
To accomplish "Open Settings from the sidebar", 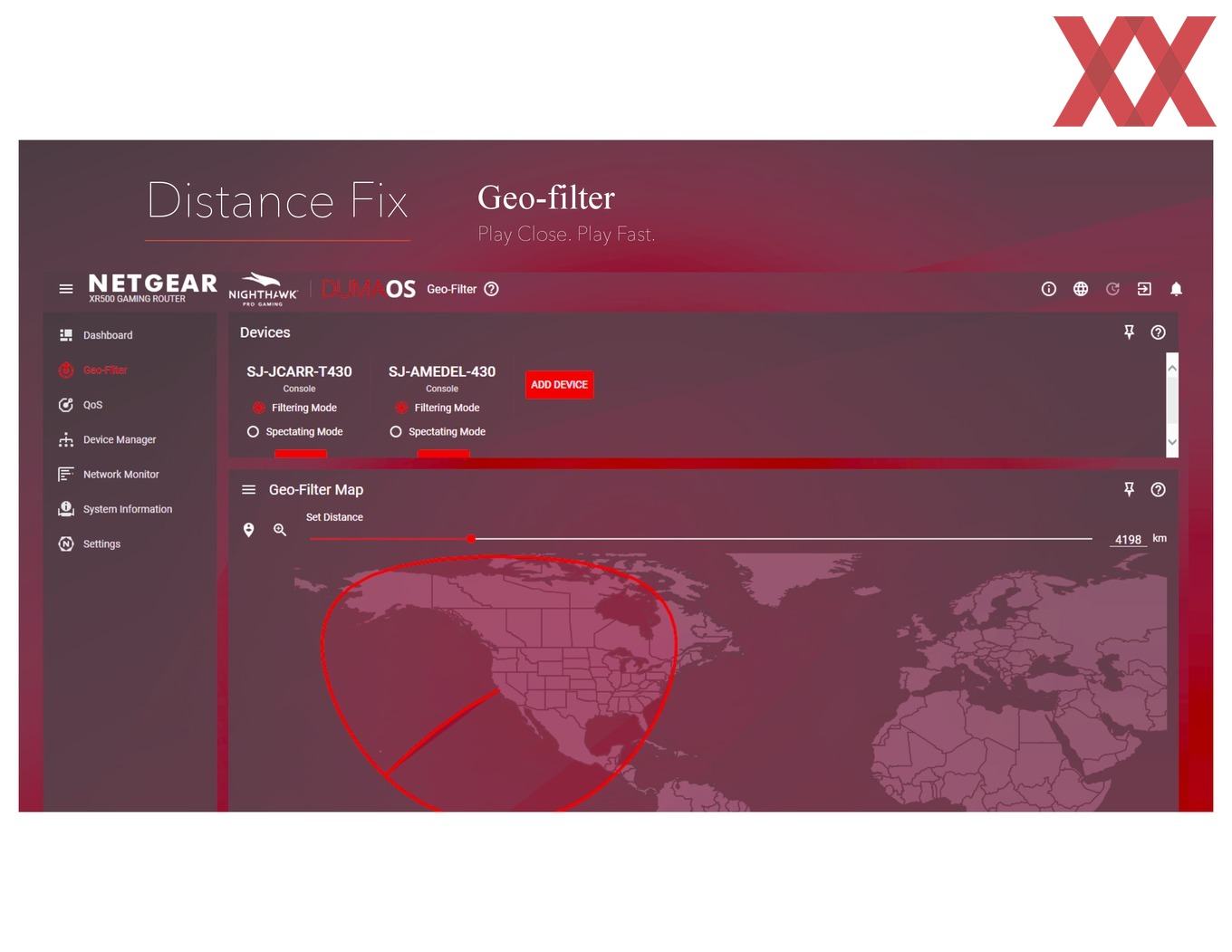I will 101,543.
